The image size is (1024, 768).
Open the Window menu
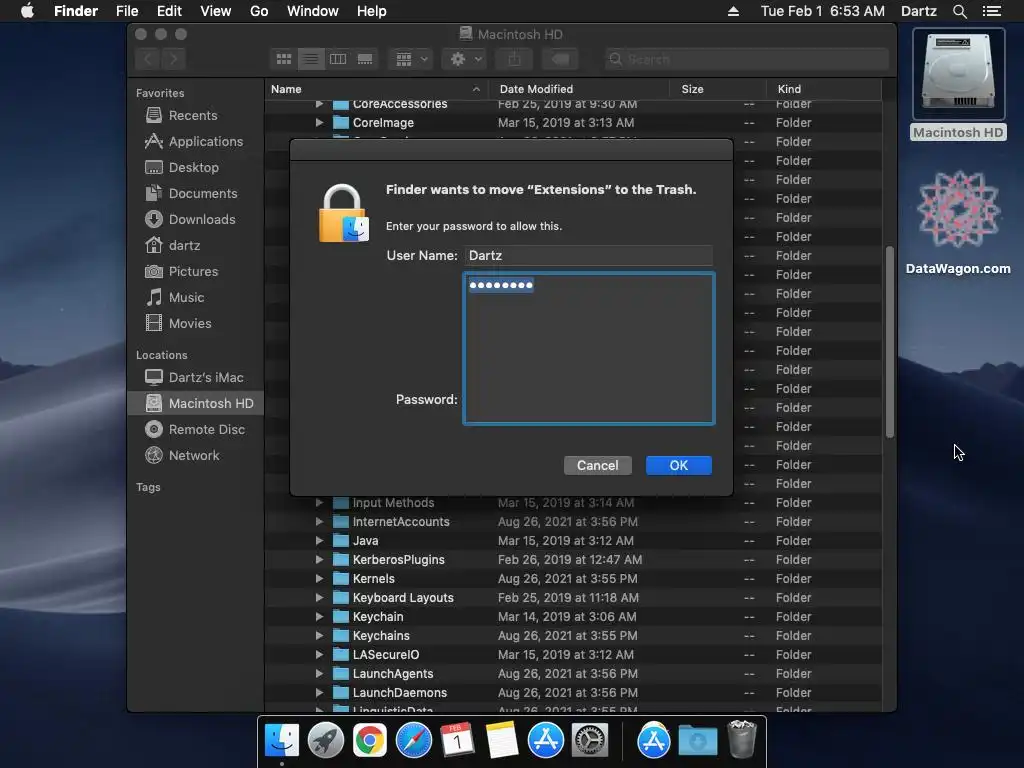[313, 11]
